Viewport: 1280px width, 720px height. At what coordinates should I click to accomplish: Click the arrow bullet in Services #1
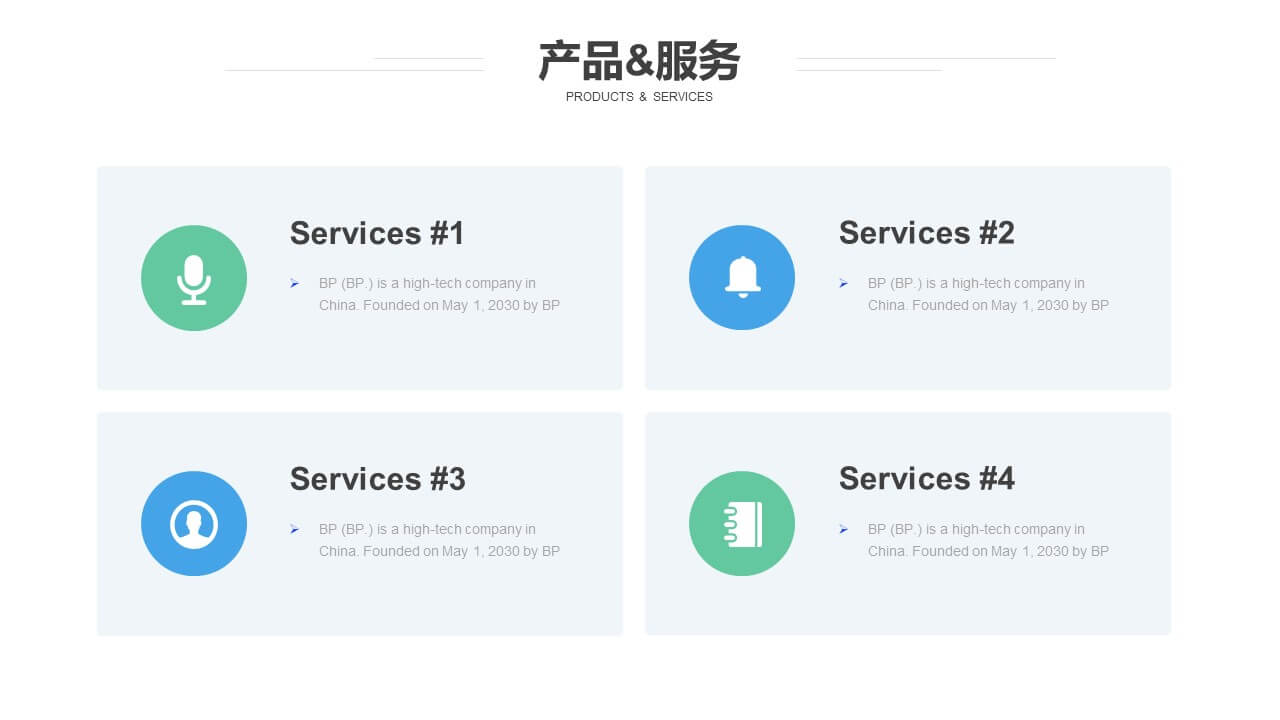(295, 284)
